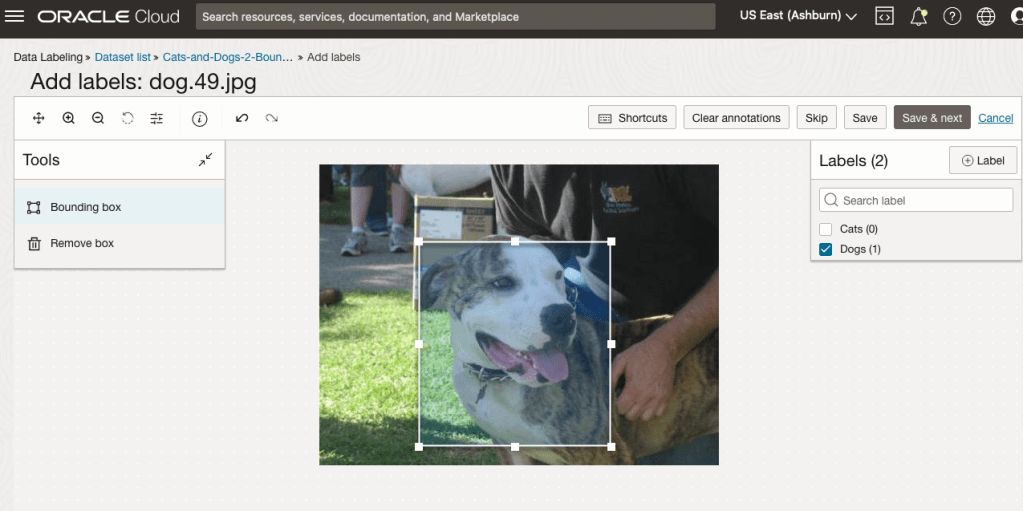Select the Bounding box tool
The width and height of the screenshot is (1023, 511).
[x=86, y=207]
